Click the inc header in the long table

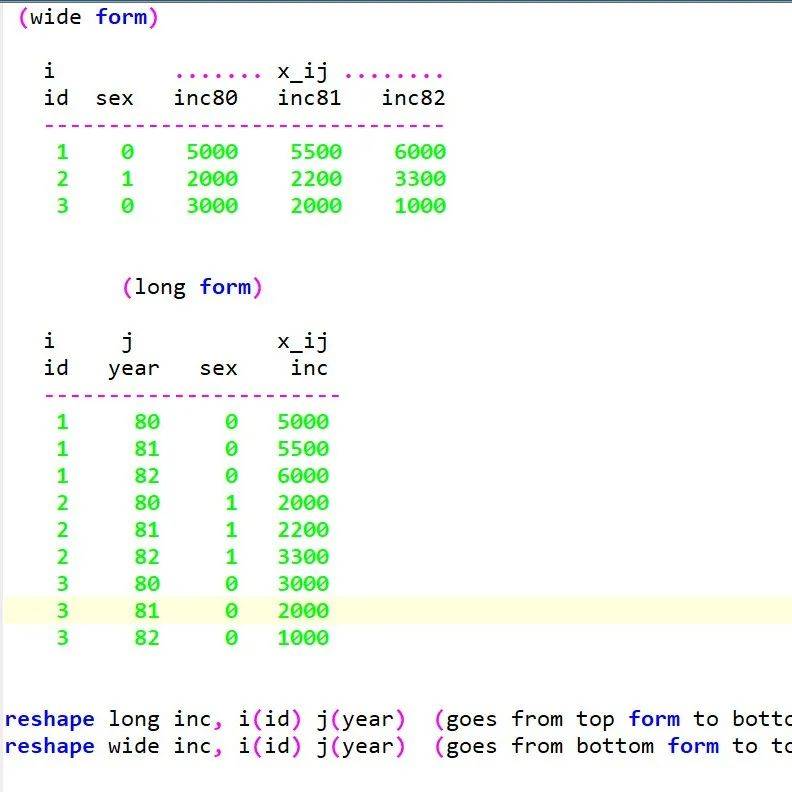pos(309,368)
